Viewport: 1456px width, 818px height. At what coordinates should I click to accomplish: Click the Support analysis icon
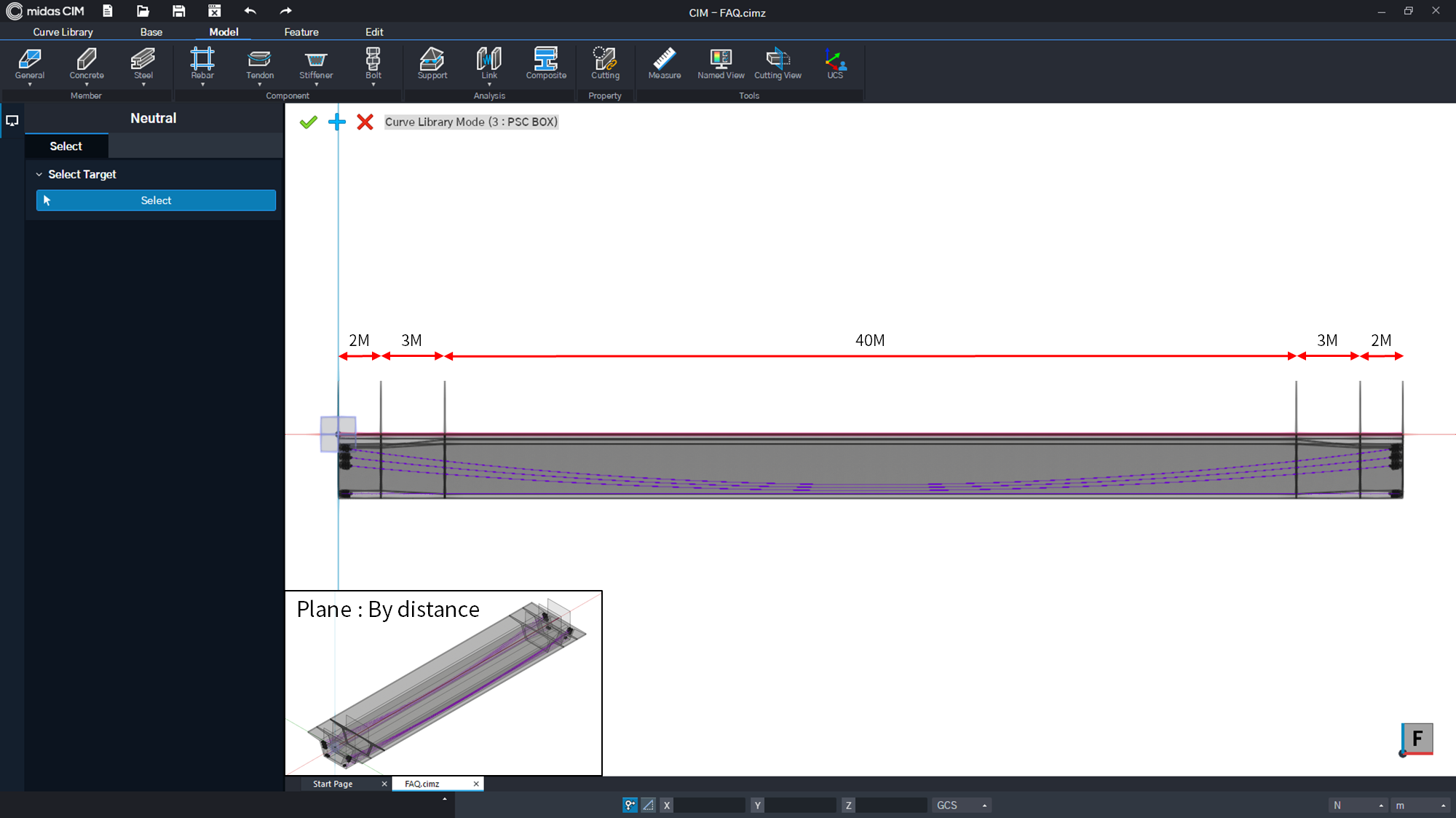pos(432,64)
